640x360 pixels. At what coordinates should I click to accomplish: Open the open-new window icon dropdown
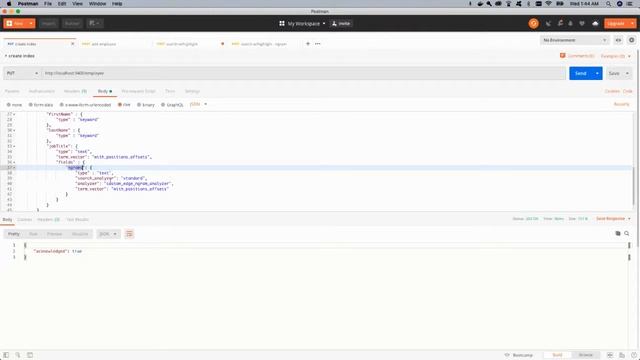click(x=94, y=23)
